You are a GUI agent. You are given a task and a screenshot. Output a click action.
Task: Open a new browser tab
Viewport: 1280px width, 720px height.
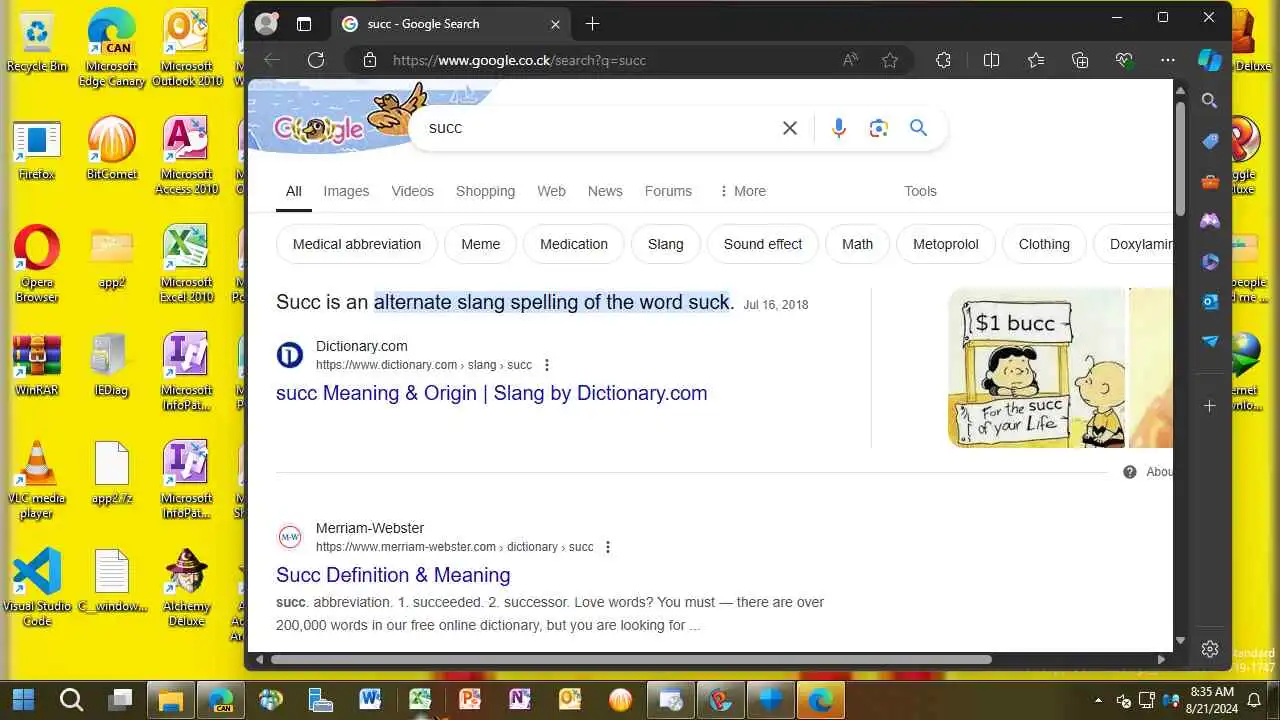click(x=592, y=24)
